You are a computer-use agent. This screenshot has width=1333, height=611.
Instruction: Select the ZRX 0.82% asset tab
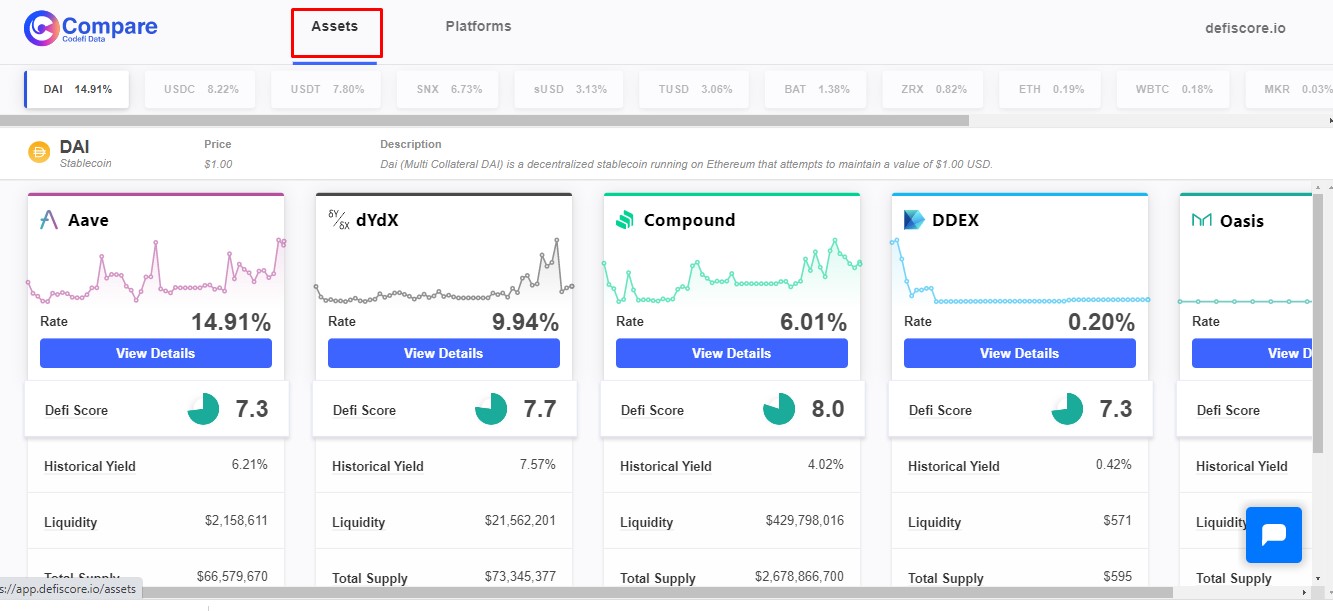click(934, 89)
